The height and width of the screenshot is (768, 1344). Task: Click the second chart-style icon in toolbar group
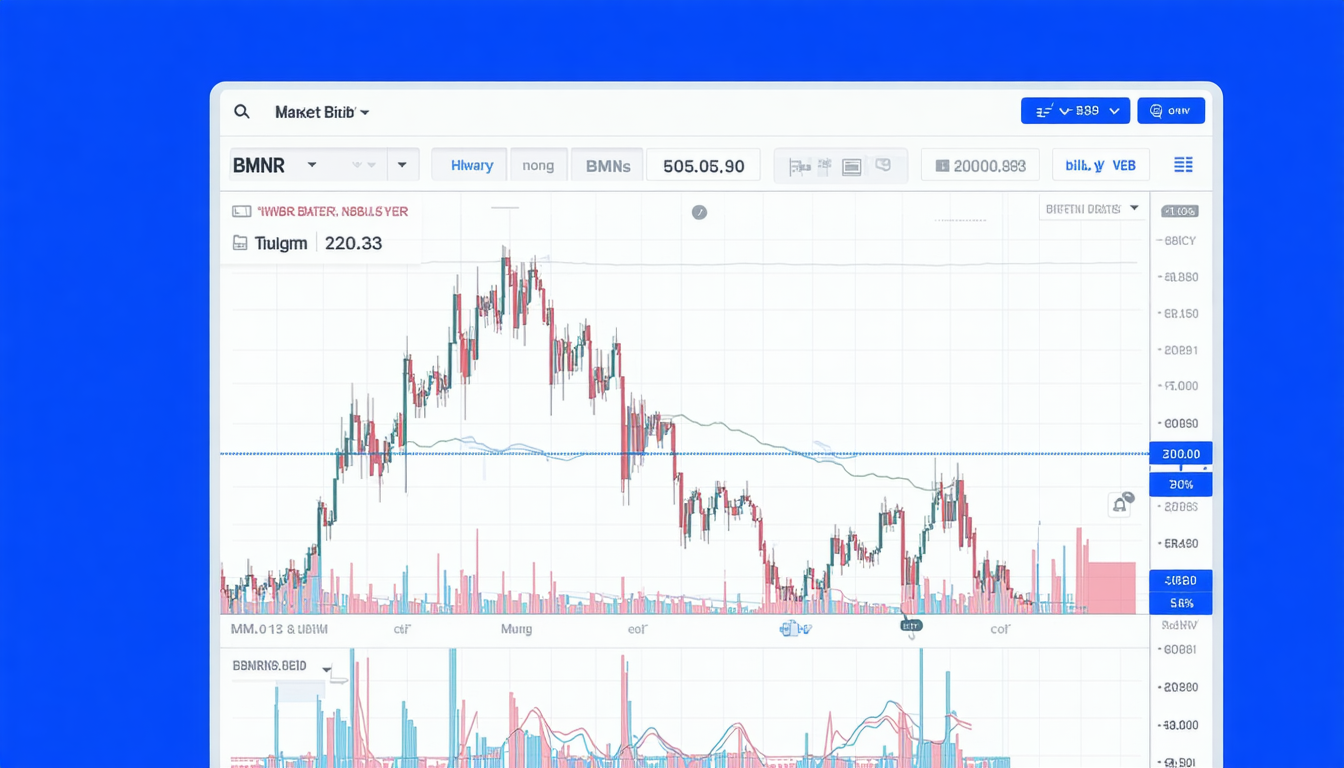click(x=825, y=166)
